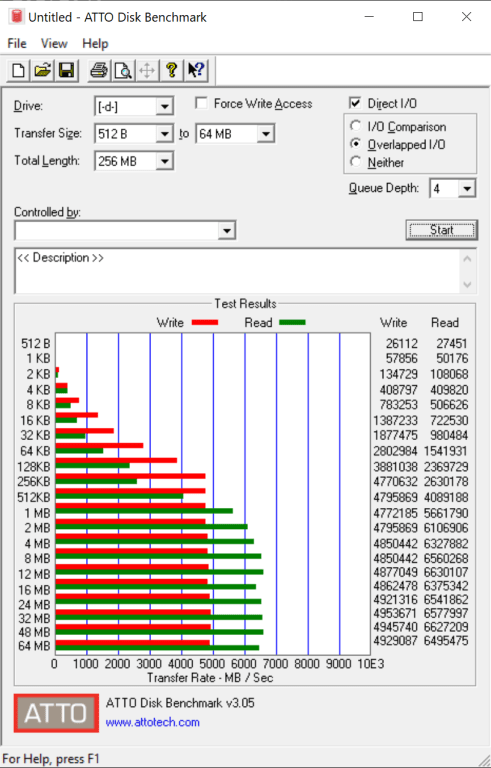Open Print Preview toolbar icon
This screenshot has width=491, height=768.
coord(123,71)
